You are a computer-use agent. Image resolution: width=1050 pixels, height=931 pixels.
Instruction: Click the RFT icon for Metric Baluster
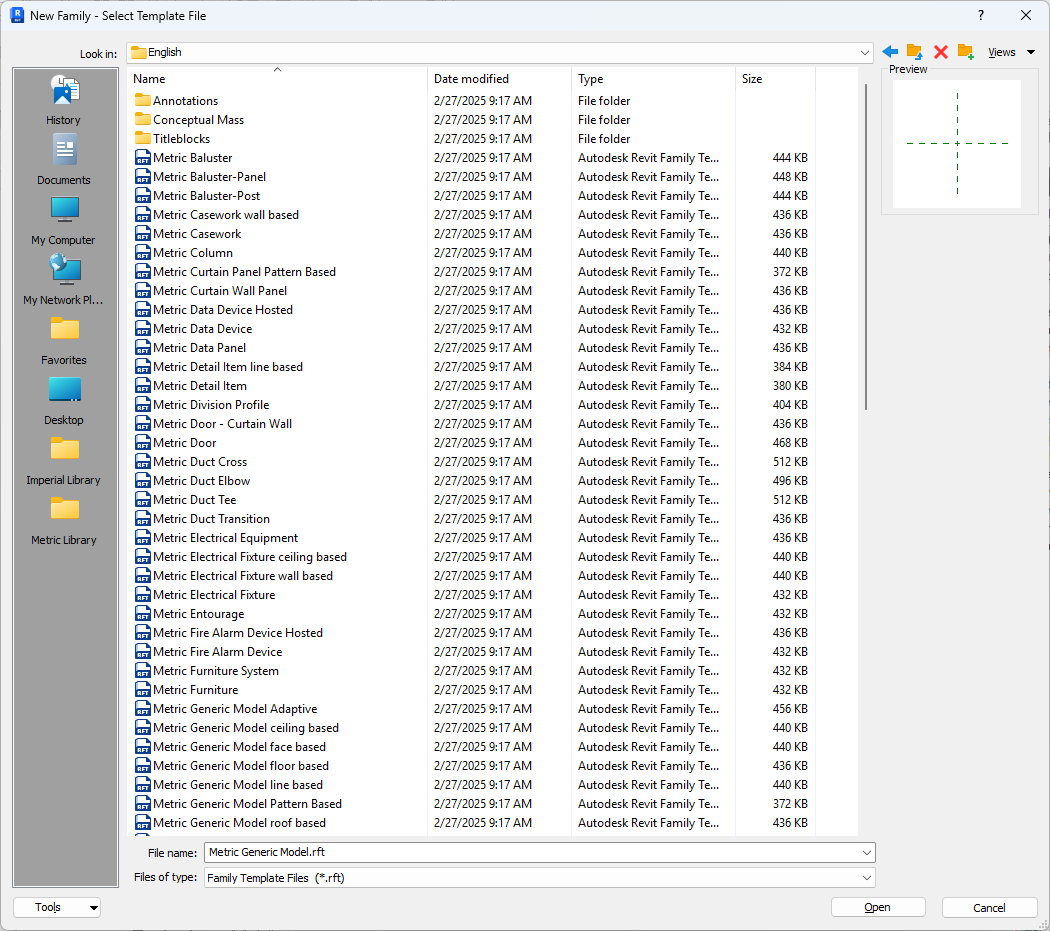pos(143,157)
